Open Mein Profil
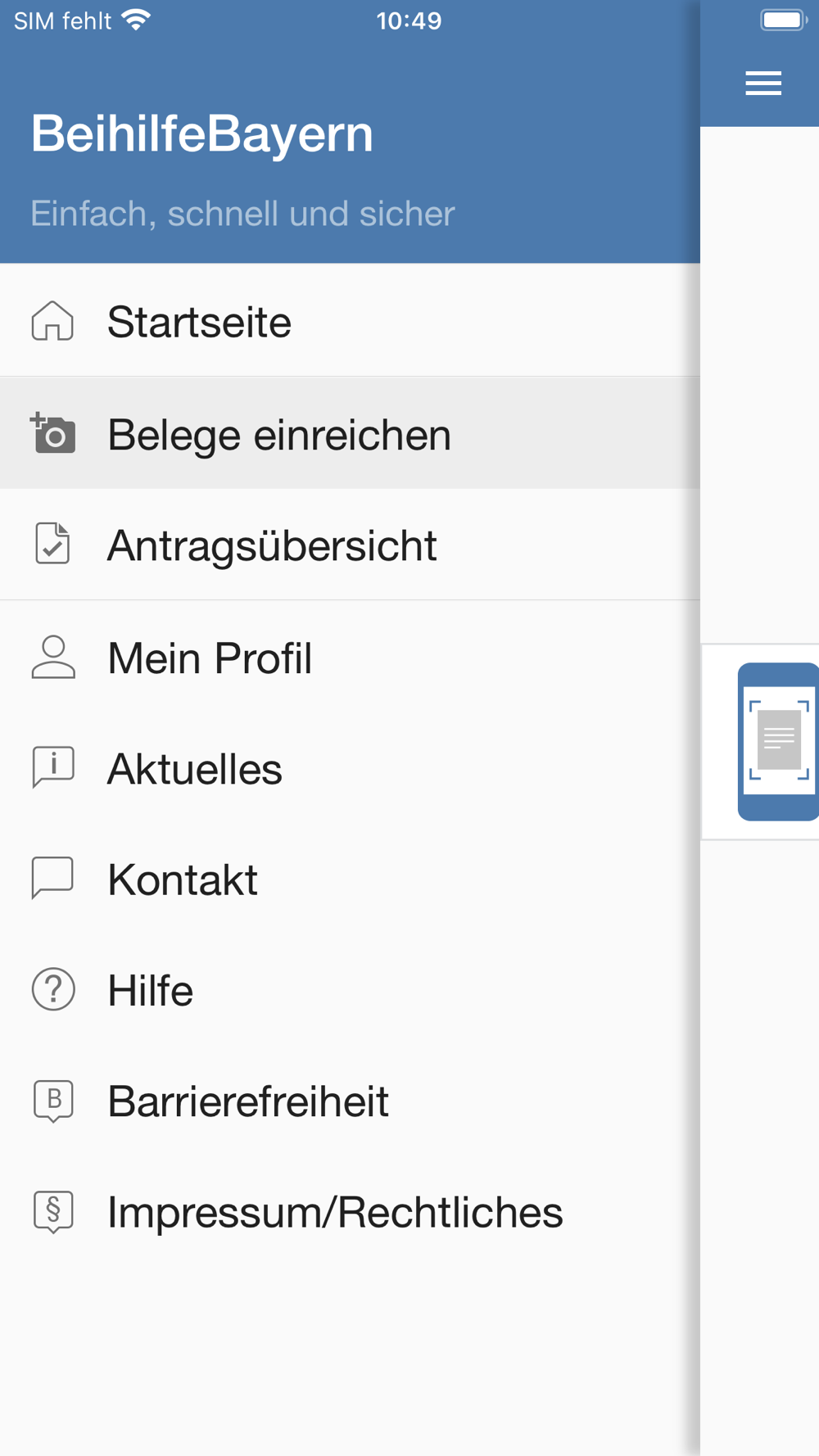Viewport: 819px width, 1456px height. (x=210, y=658)
